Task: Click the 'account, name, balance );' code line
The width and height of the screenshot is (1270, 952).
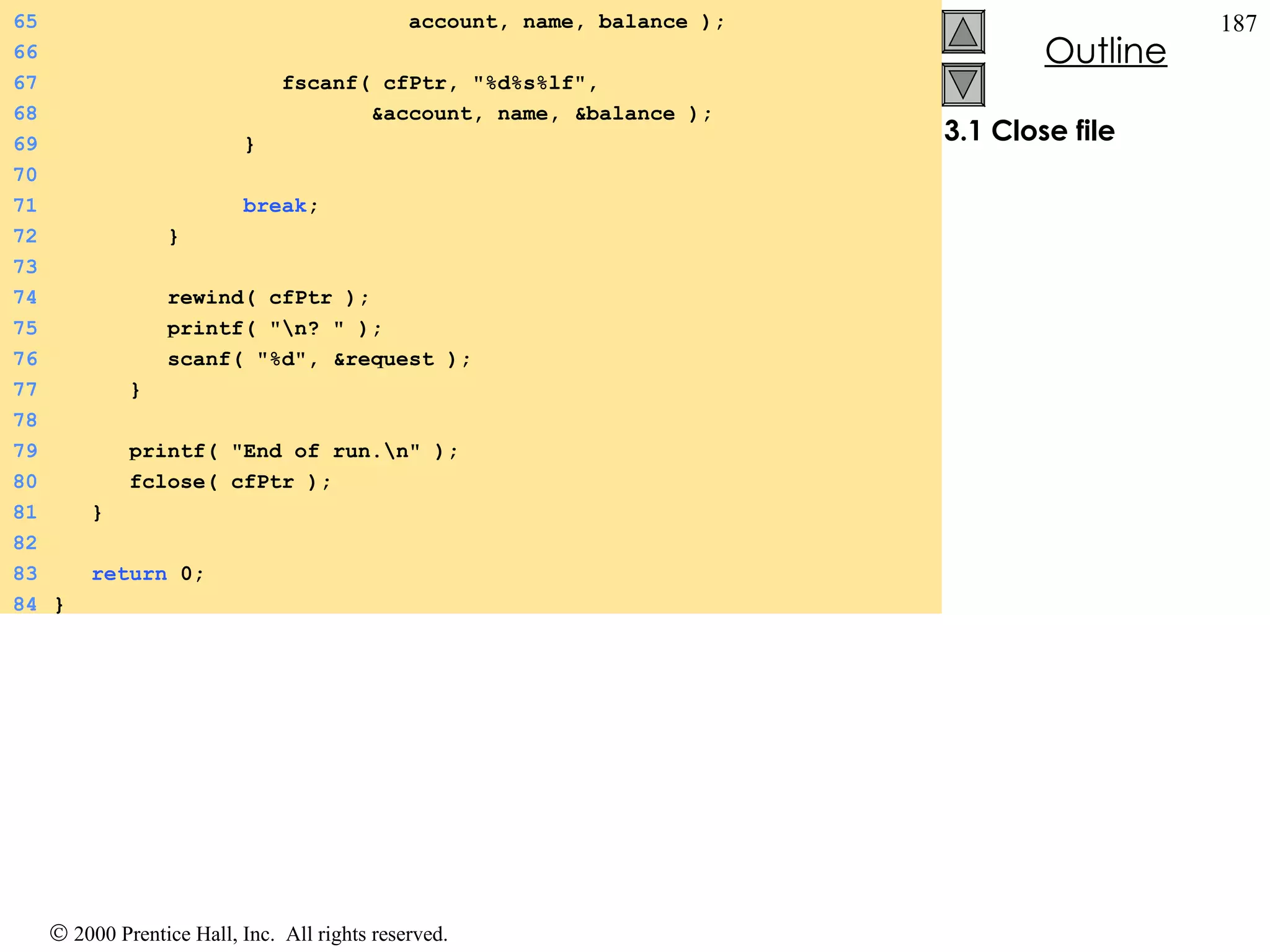Action: coord(567,22)
